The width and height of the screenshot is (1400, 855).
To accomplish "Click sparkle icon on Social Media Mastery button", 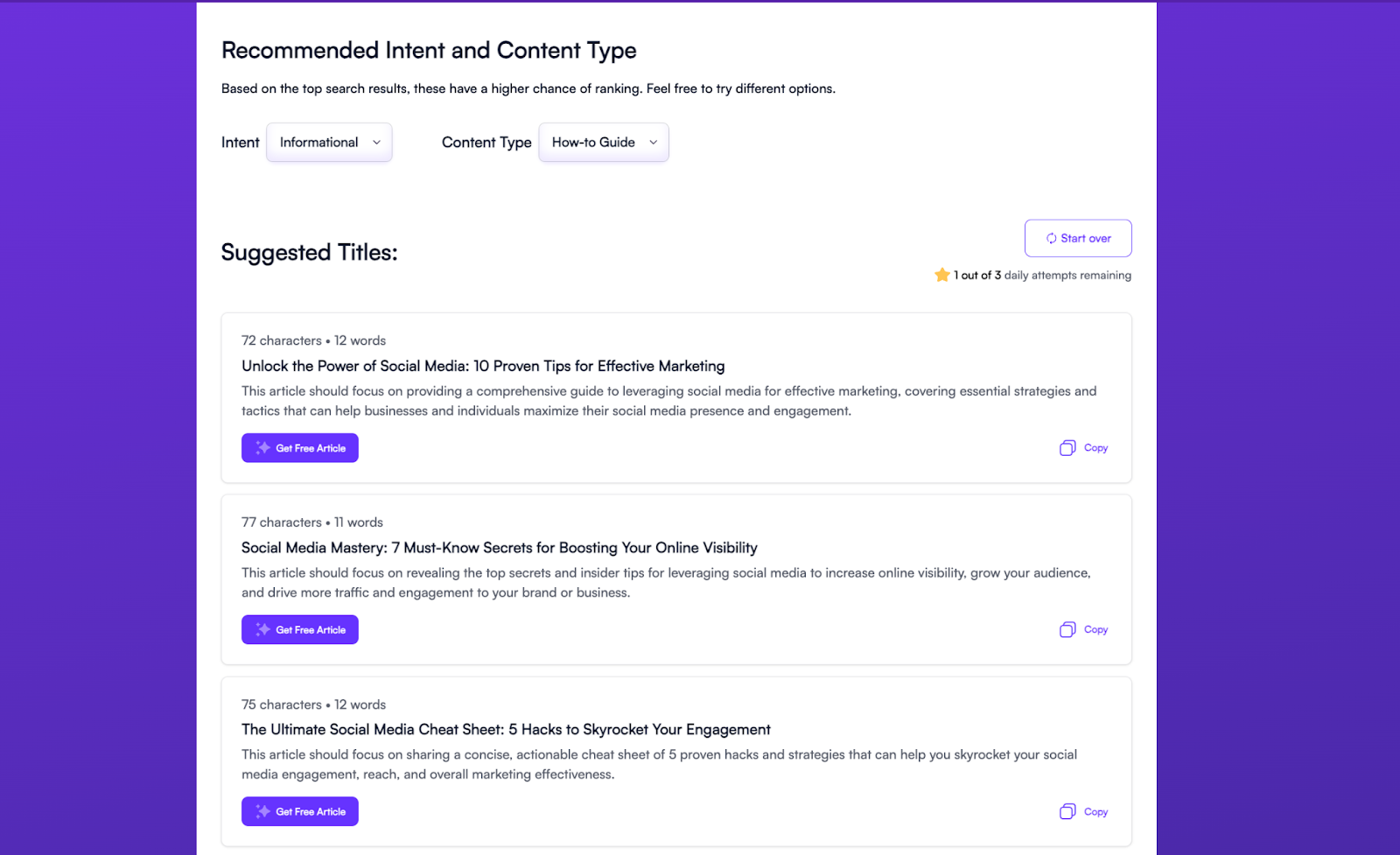I will coord(262,630).
